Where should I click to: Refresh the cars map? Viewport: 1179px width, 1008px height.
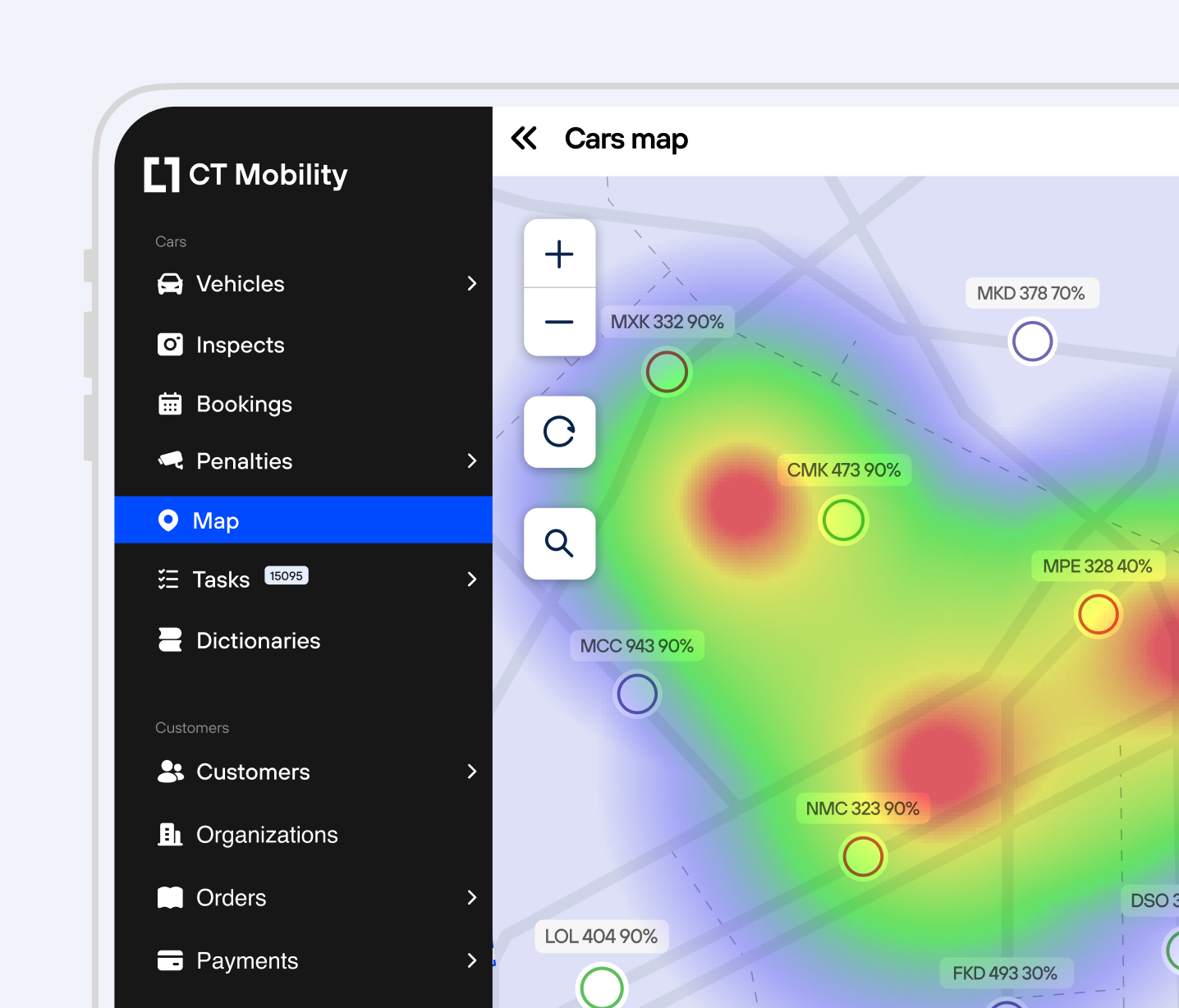(560, 432)
